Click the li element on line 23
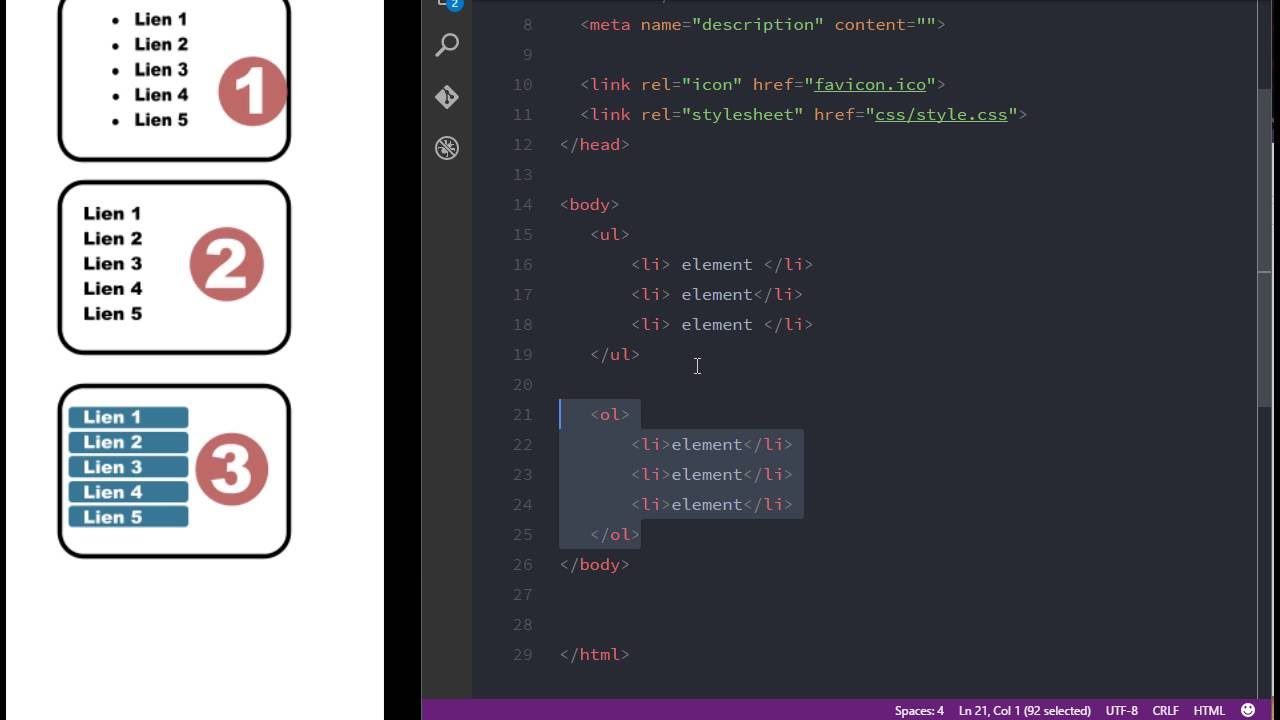The image size is (1280, 720). tap(712, 474)
